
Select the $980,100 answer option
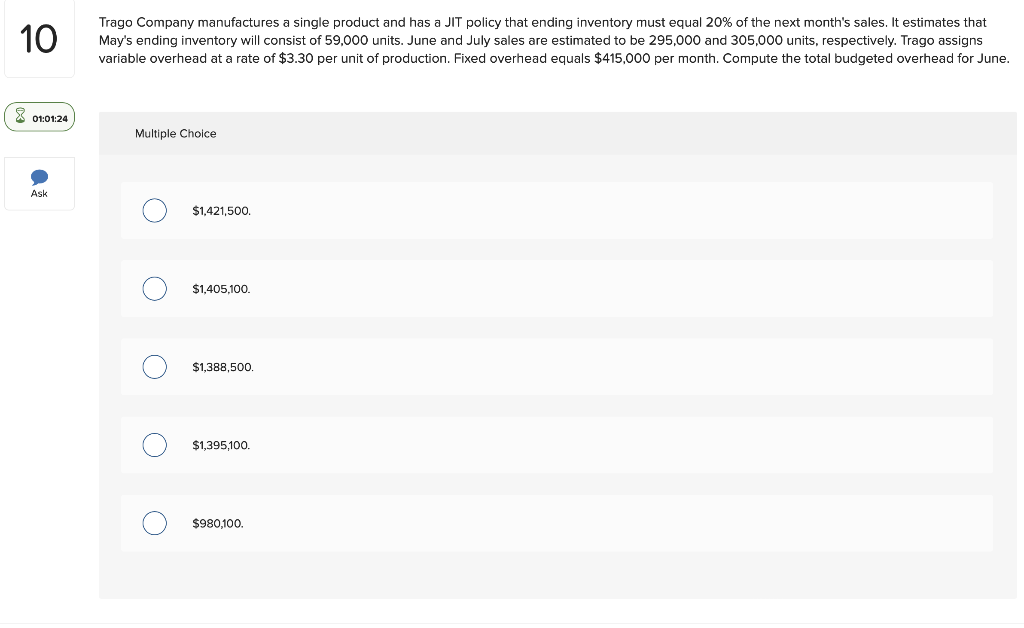click(x=154, y=523)
